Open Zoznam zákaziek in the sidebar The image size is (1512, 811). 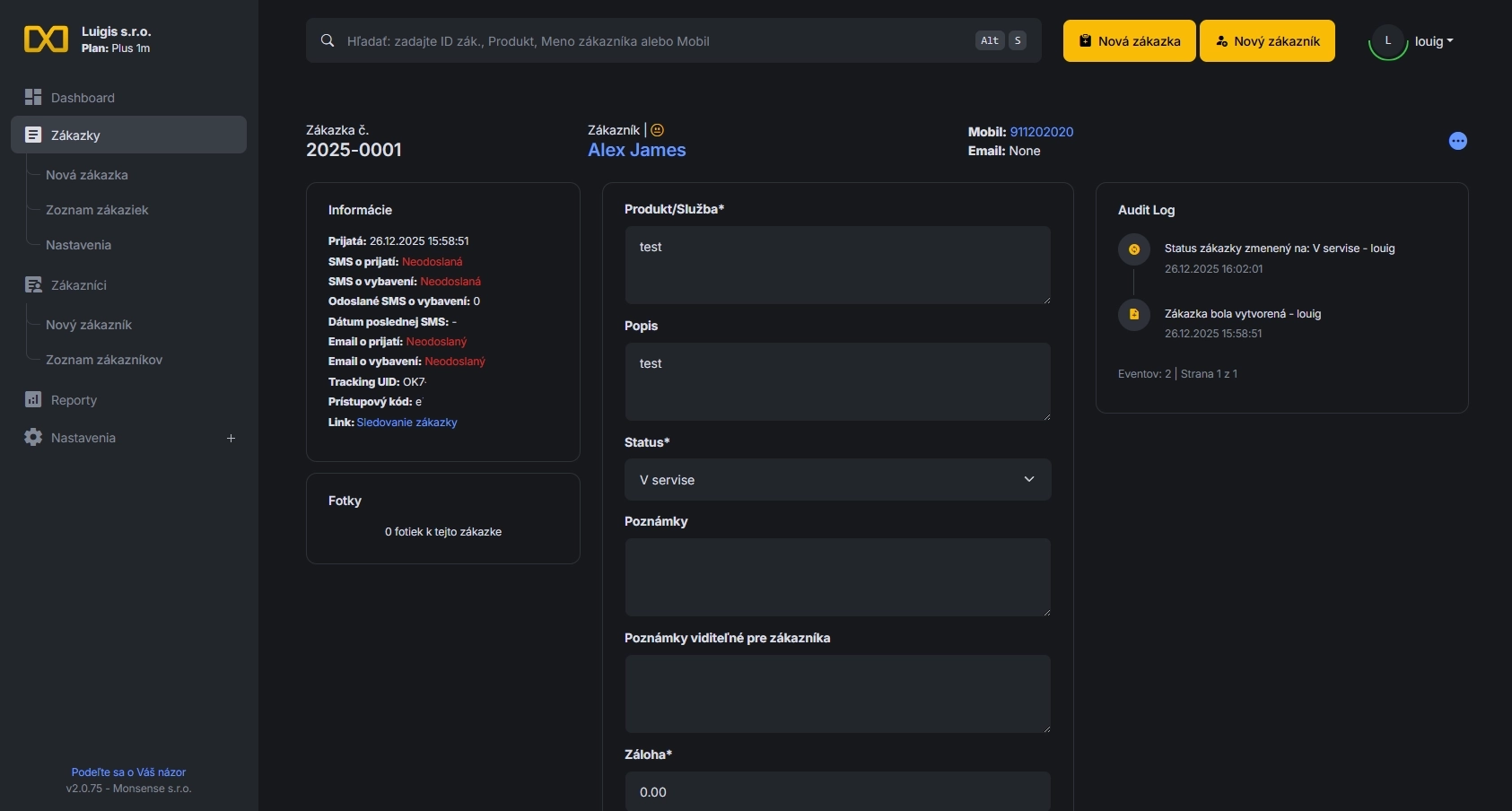(97, 210)
